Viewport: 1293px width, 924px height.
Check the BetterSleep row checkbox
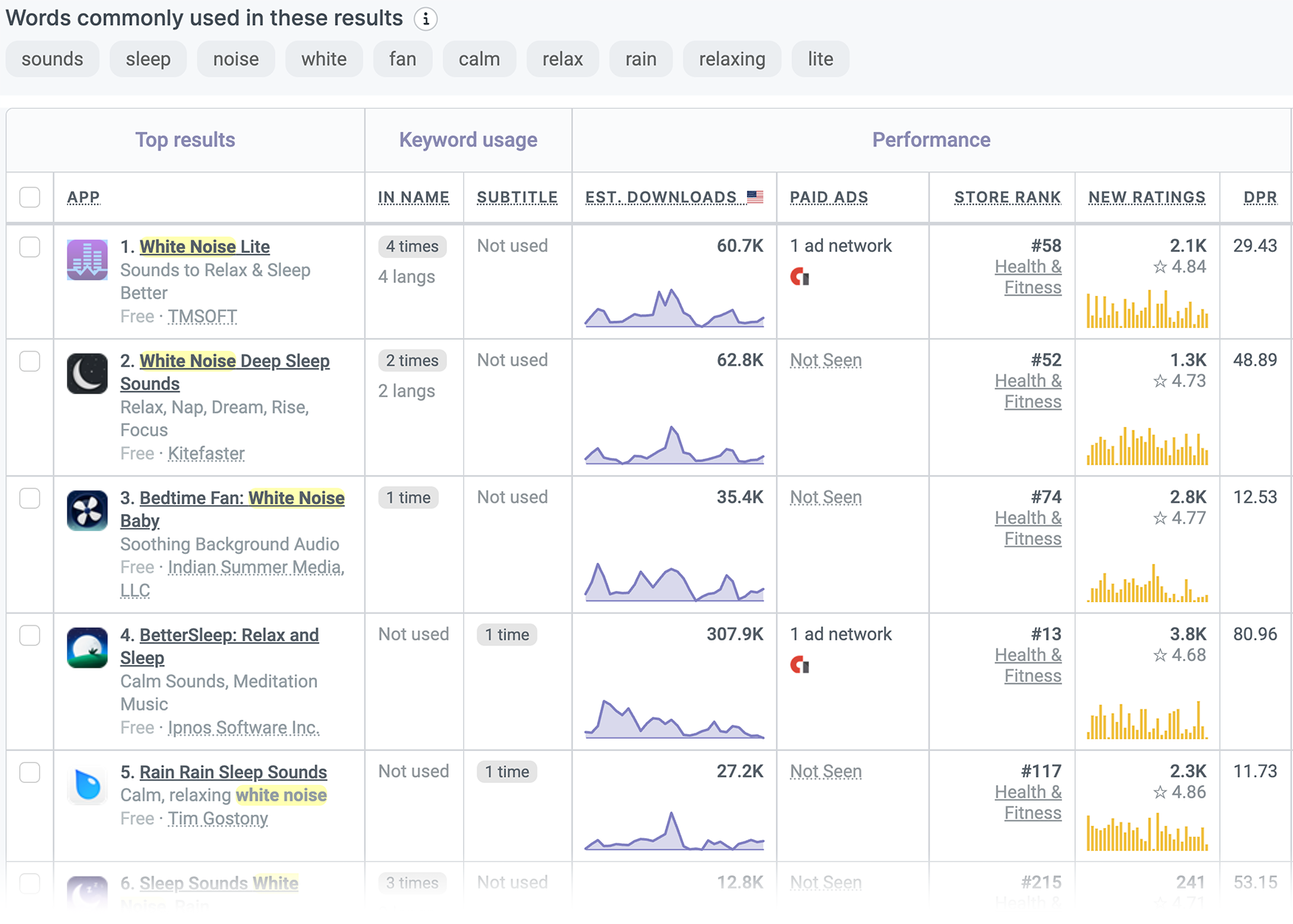(30, 635)
